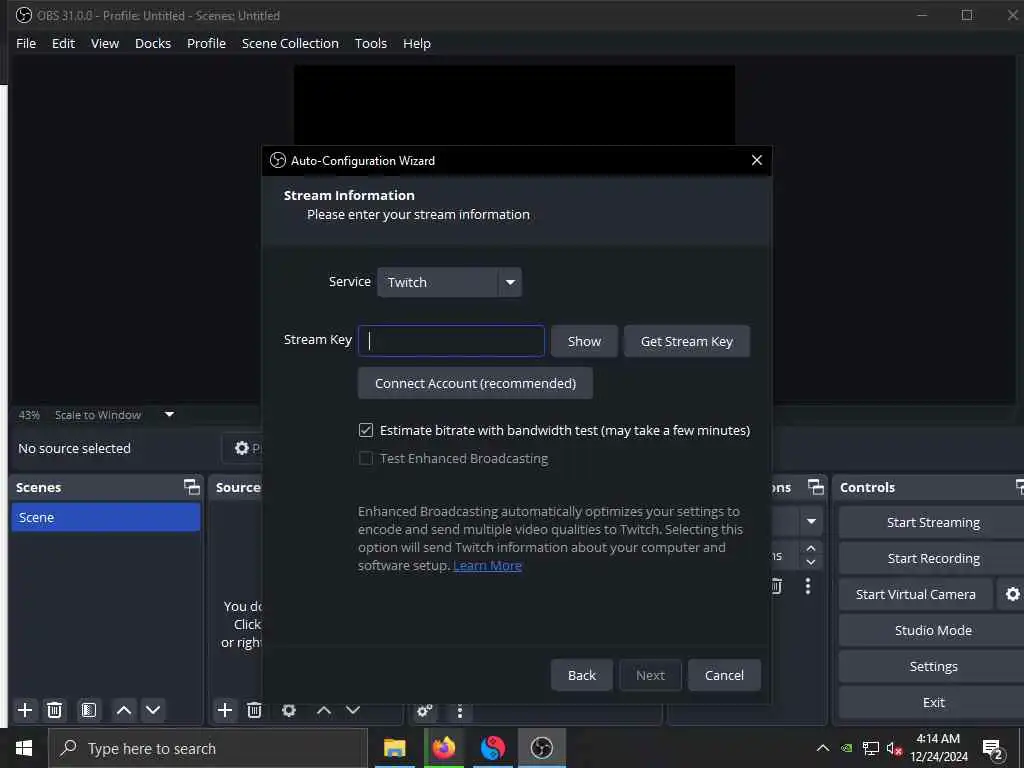Viewport: 1024px width, 768px height.
Task: Open the View menu
Action: click(104, 43)
